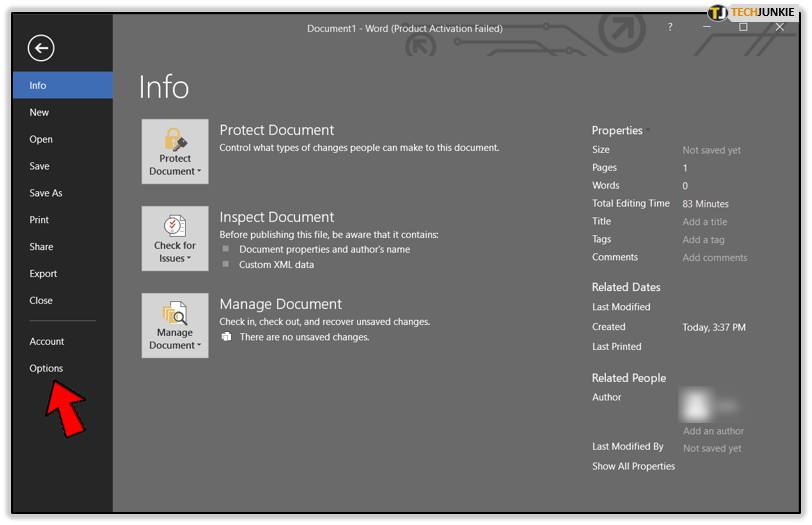Image resolution: width=812 pixels, height=525 pixels.
Task: Open the Check for Issues dropdown
Action: tap(175, 238)
